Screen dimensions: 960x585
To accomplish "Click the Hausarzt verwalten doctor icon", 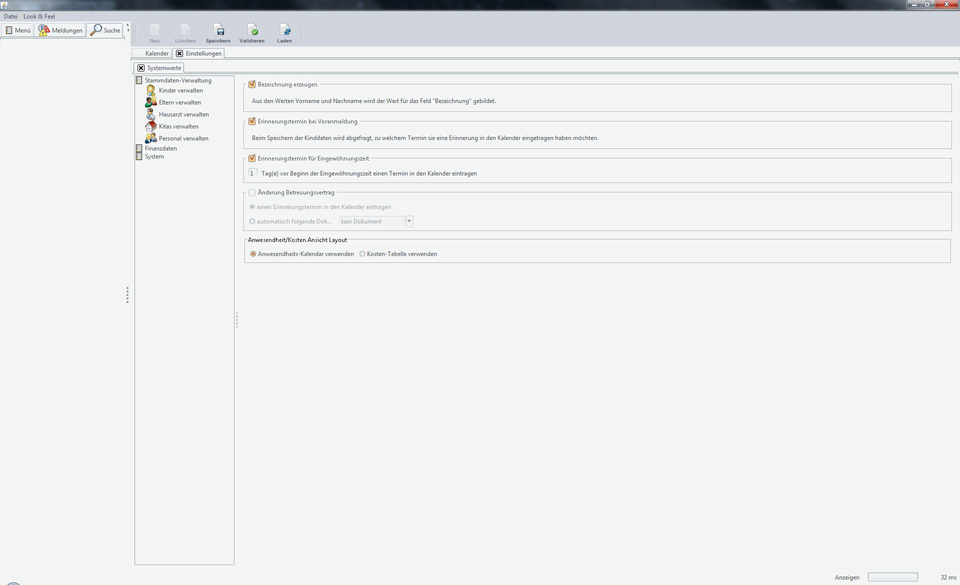I will pos(151,114).
